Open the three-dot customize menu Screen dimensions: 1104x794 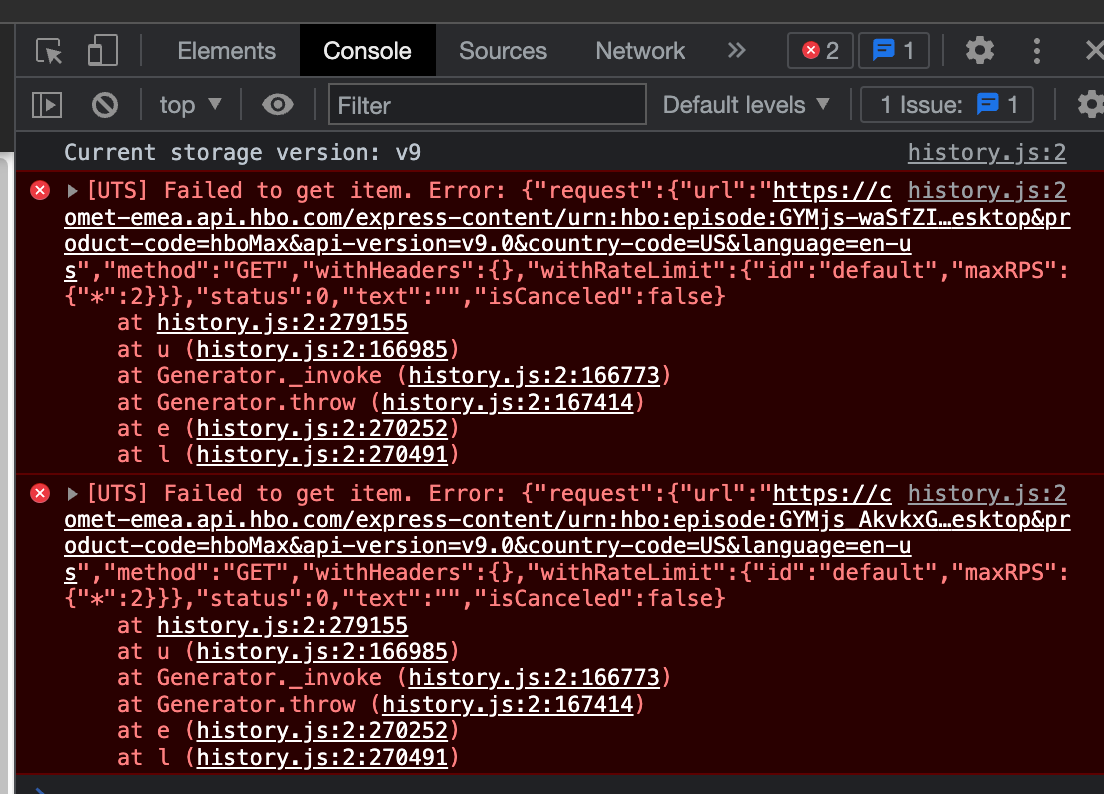pos(1036,50)
